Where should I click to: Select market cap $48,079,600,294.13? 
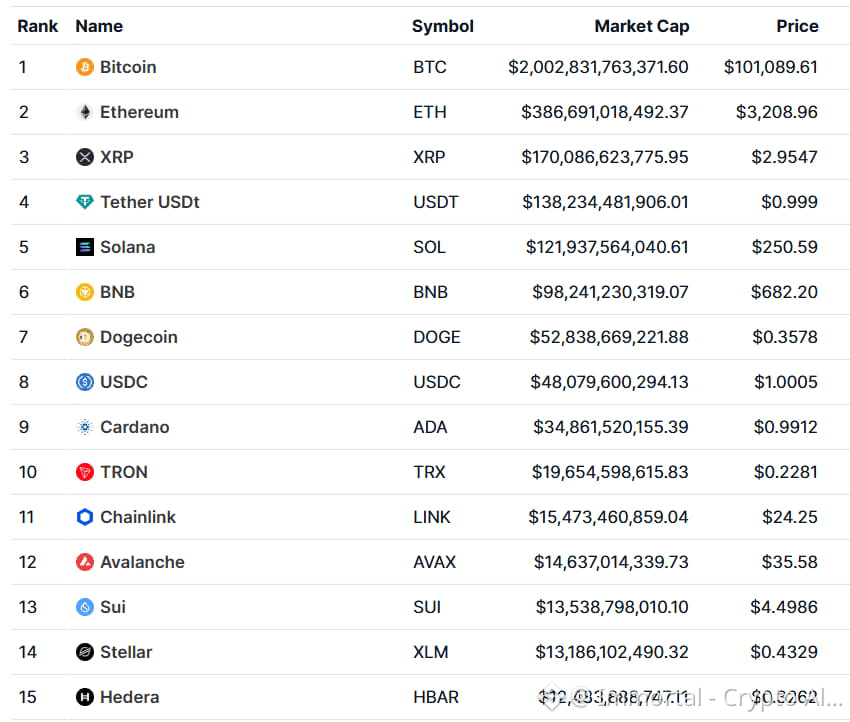609,382
